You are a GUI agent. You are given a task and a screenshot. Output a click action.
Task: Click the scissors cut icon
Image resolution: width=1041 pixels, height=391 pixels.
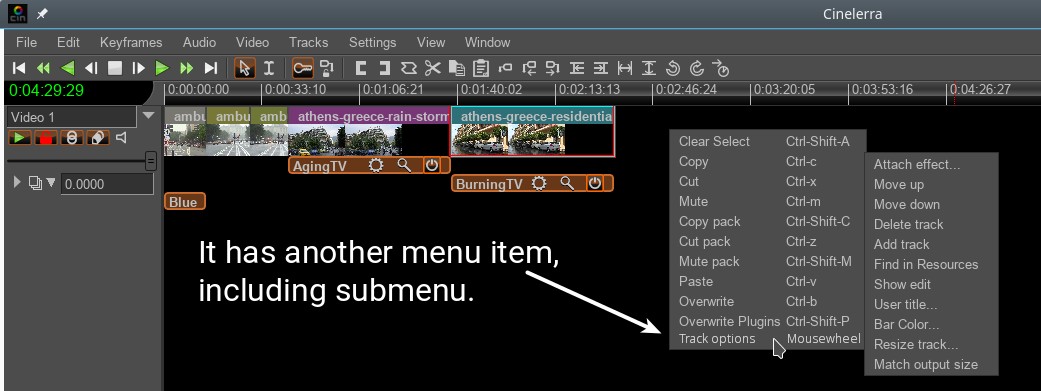(432, 68)
